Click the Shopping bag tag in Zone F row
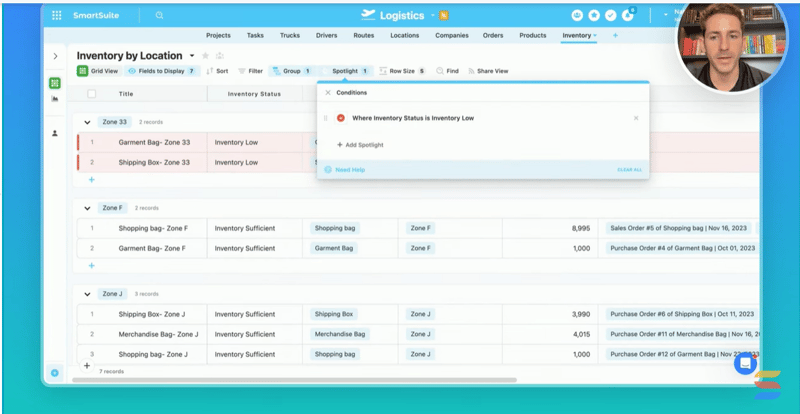The height and width of the screenshot is (414, 800). coord(335,228)
